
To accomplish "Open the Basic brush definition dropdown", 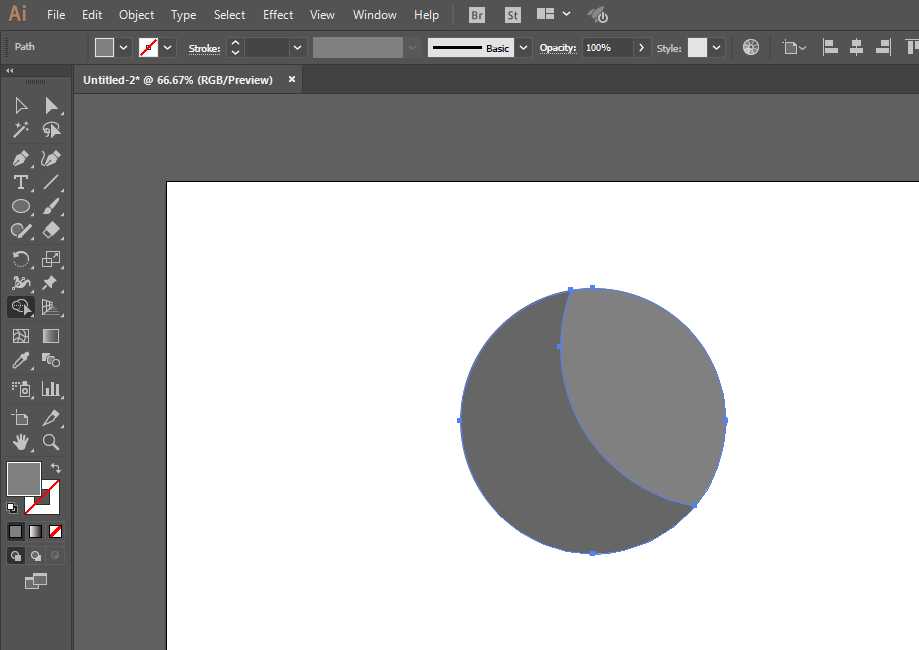I will (523, 47).
